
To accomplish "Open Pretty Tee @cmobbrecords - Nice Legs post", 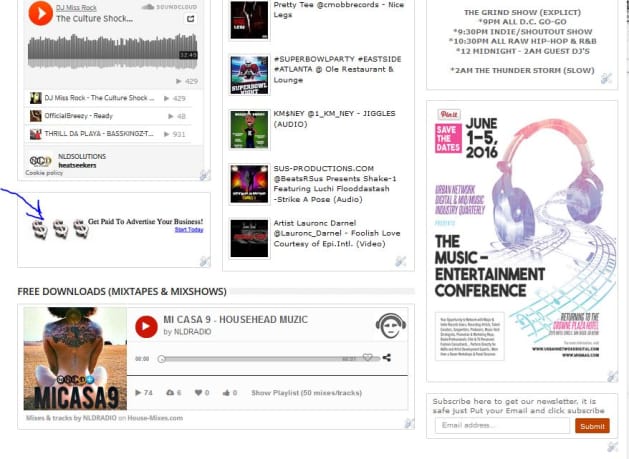I will (339, 10).
